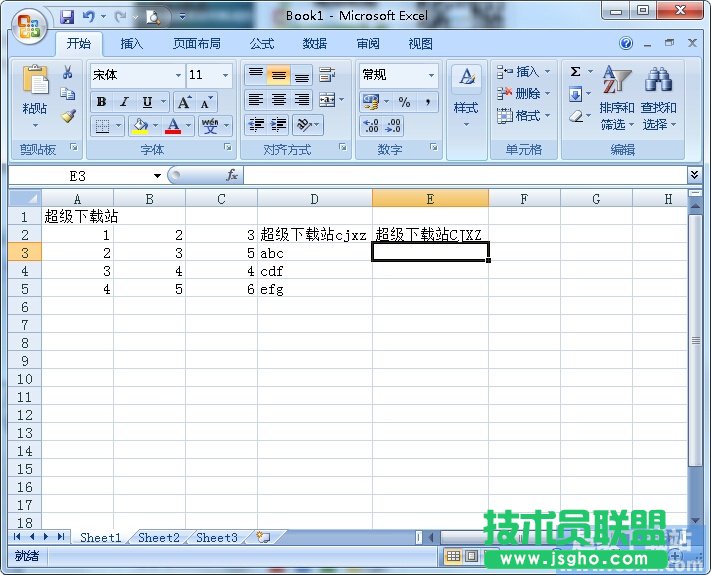Toggle italic formatting

coord(124,102)
